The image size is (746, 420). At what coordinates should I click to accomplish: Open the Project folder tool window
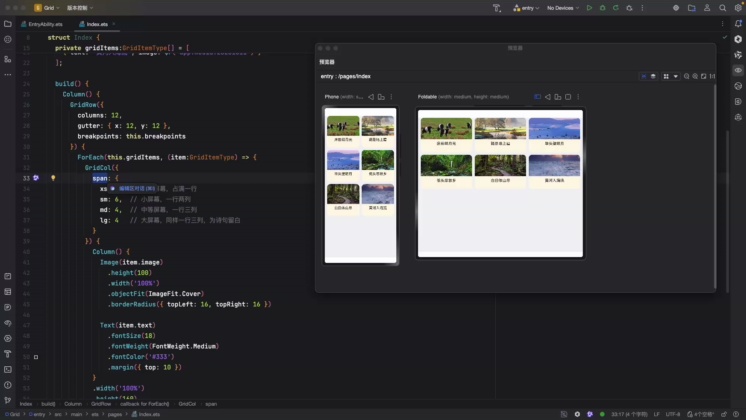(8, 23)
